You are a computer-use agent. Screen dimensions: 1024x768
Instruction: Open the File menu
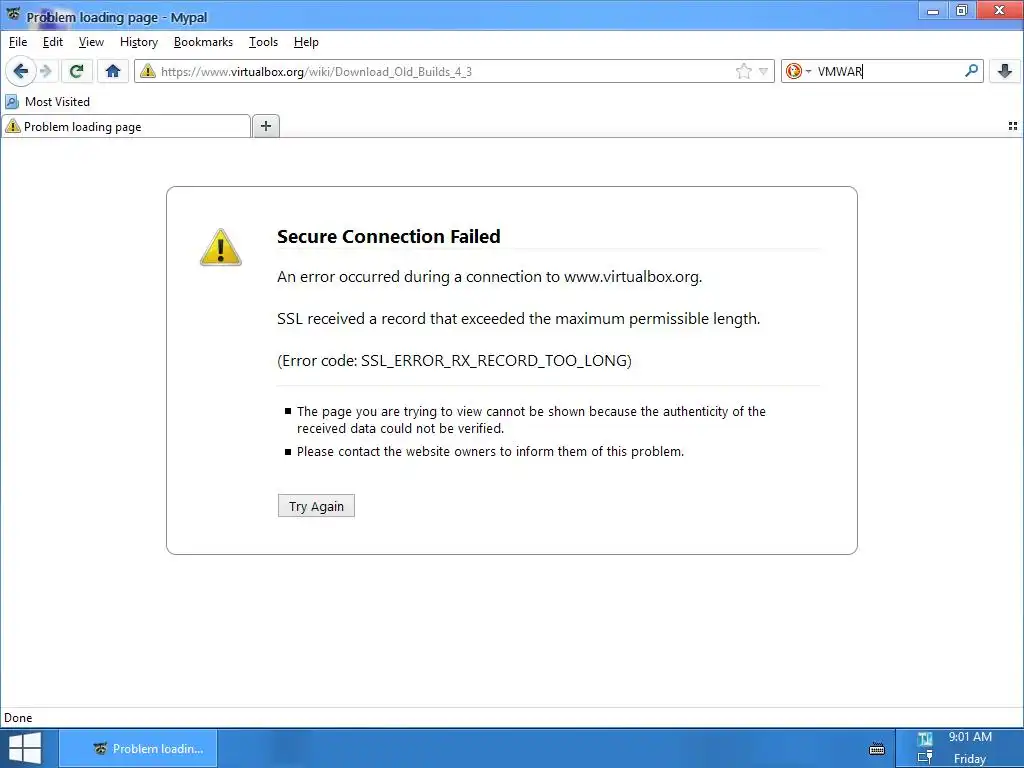click(18, 42)
